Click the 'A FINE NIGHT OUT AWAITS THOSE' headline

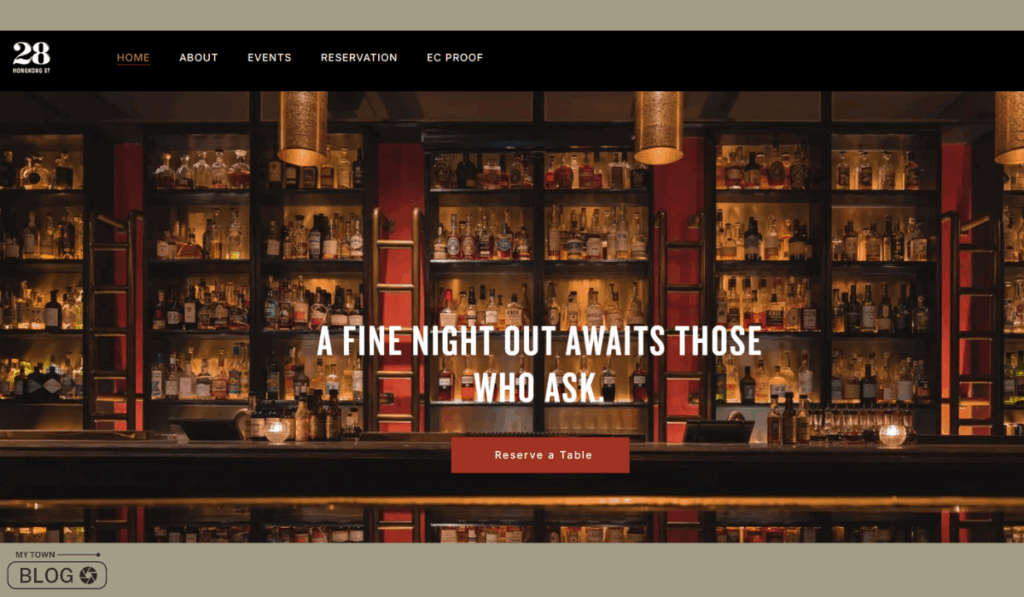(539, 342)
